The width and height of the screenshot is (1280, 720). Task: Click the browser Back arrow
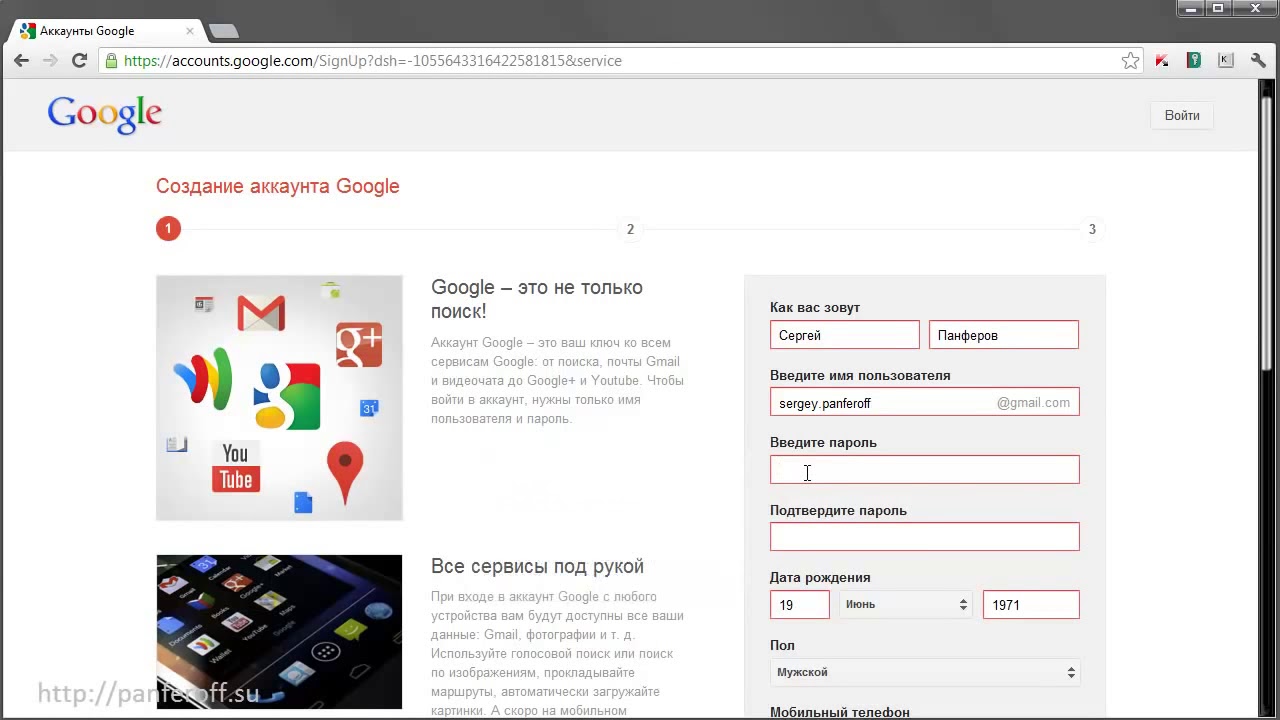21,61
